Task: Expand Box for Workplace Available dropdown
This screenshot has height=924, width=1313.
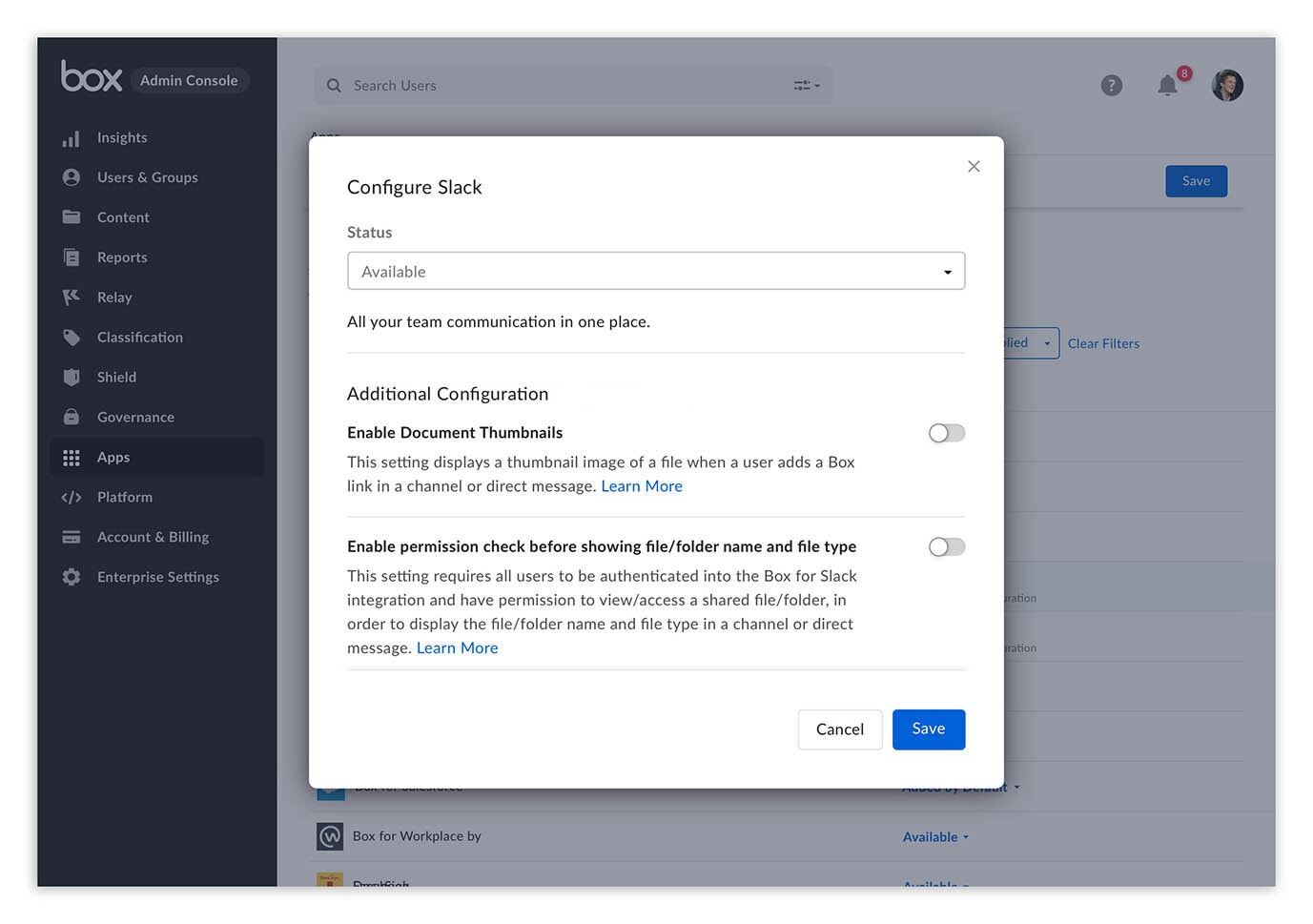Action: click(x=935, y=837)
